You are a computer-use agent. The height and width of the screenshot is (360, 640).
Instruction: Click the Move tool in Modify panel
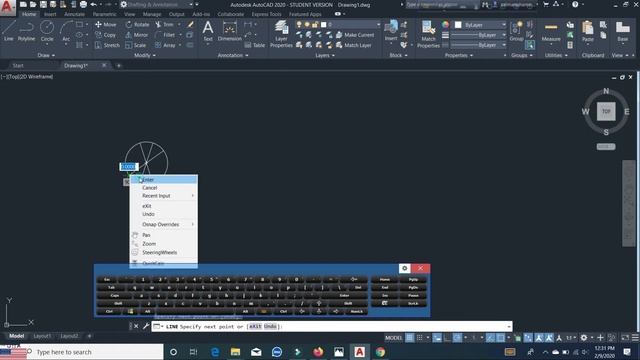pyautogui.click(x=106, y=24)
